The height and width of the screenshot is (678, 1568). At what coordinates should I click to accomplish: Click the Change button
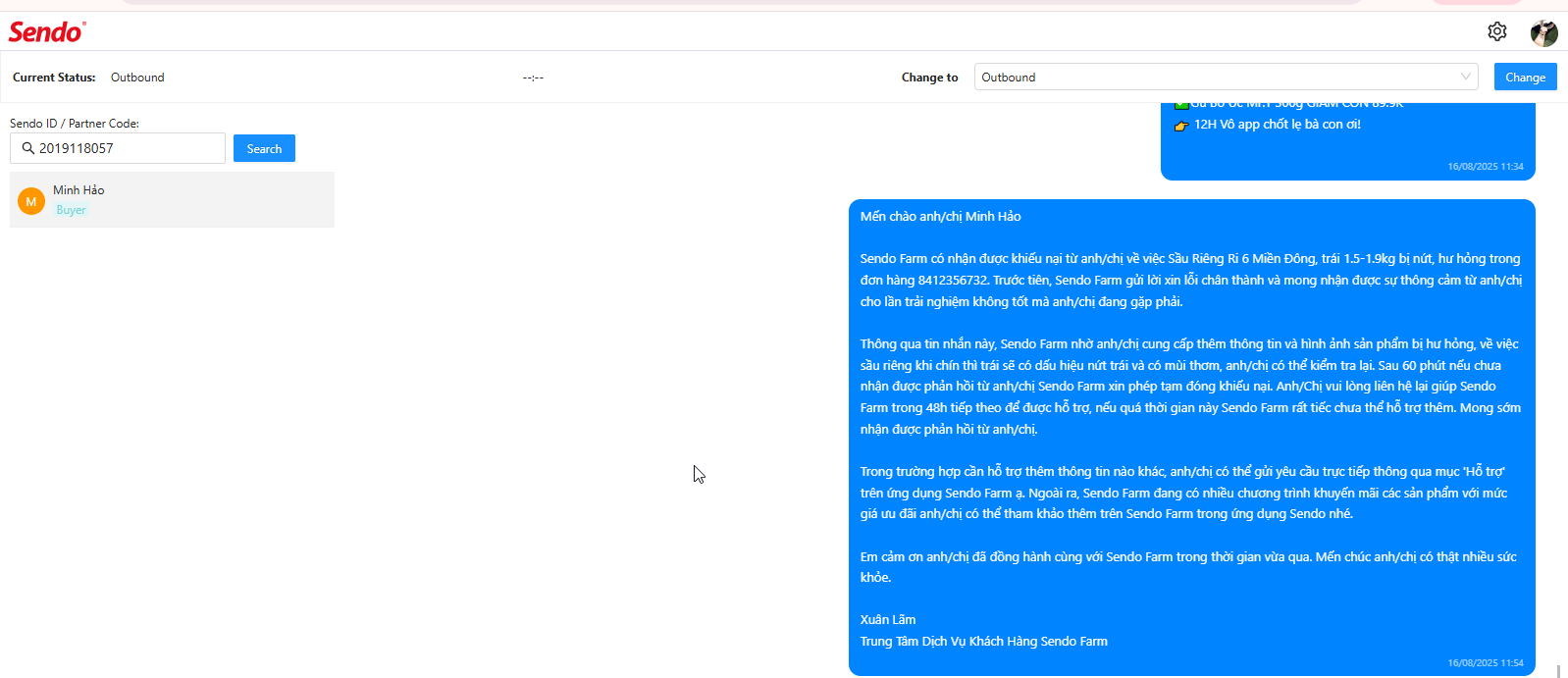pyautogui.click(x=1525, y=77)
